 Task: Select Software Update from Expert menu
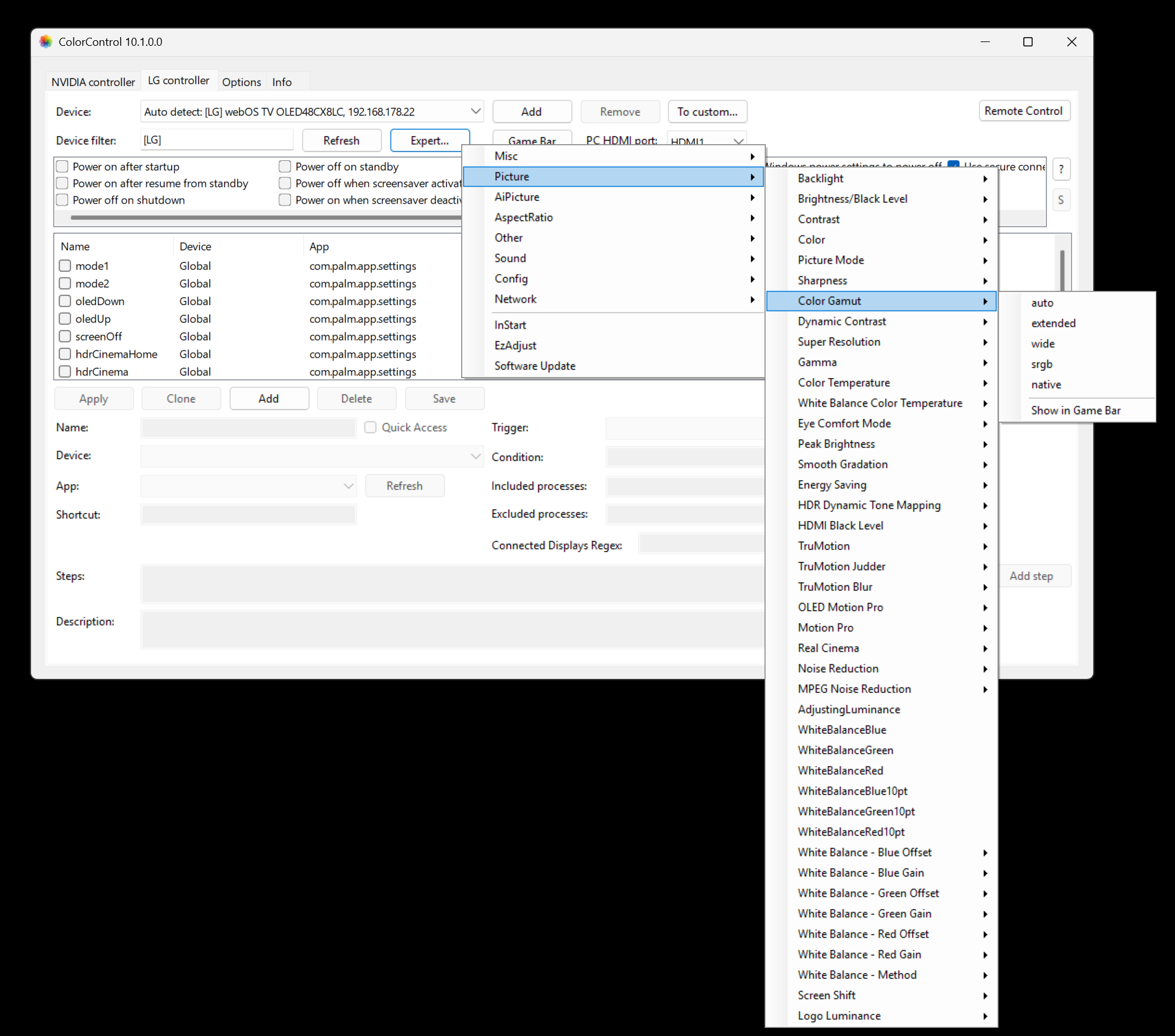(614, 366)
